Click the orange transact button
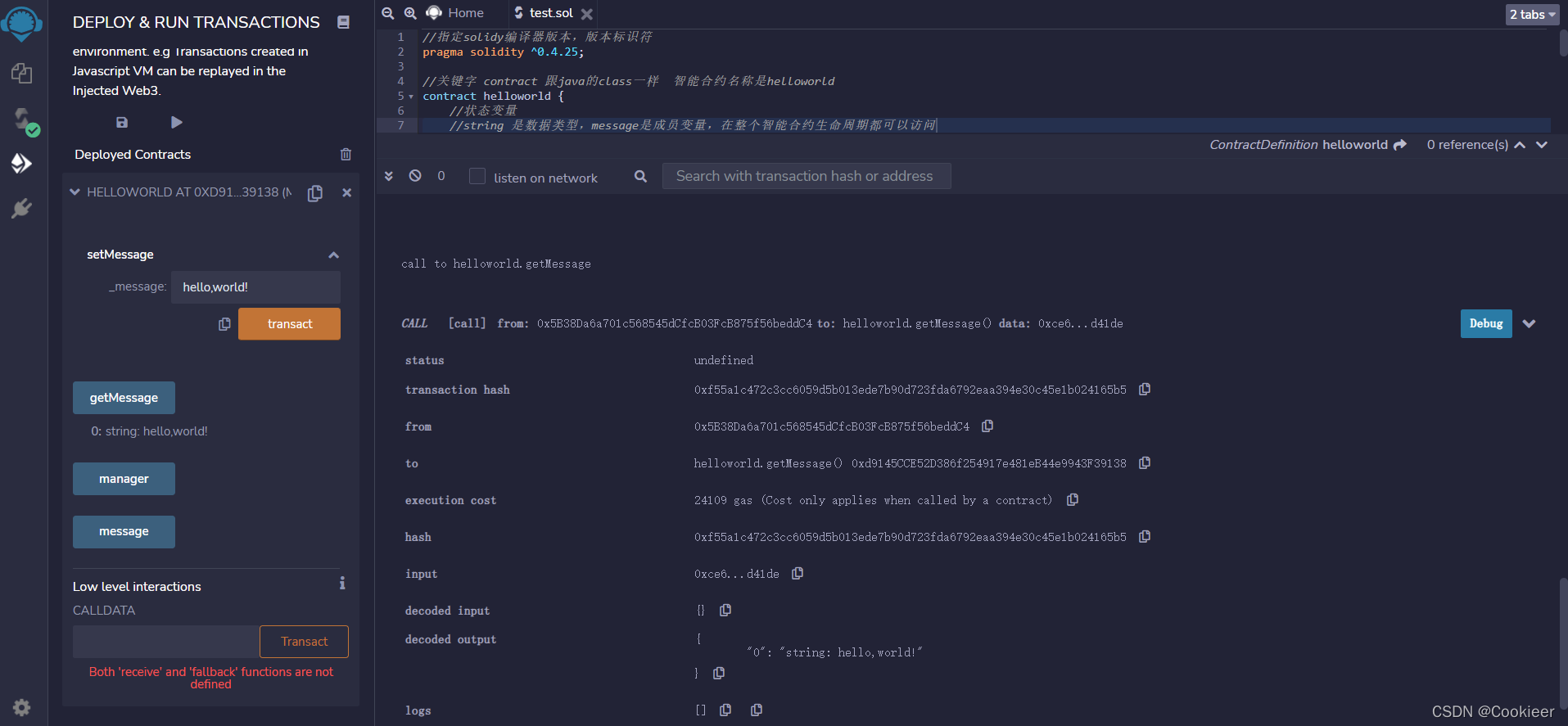The height and width of the screenshot is (726, 1568). 289,324
